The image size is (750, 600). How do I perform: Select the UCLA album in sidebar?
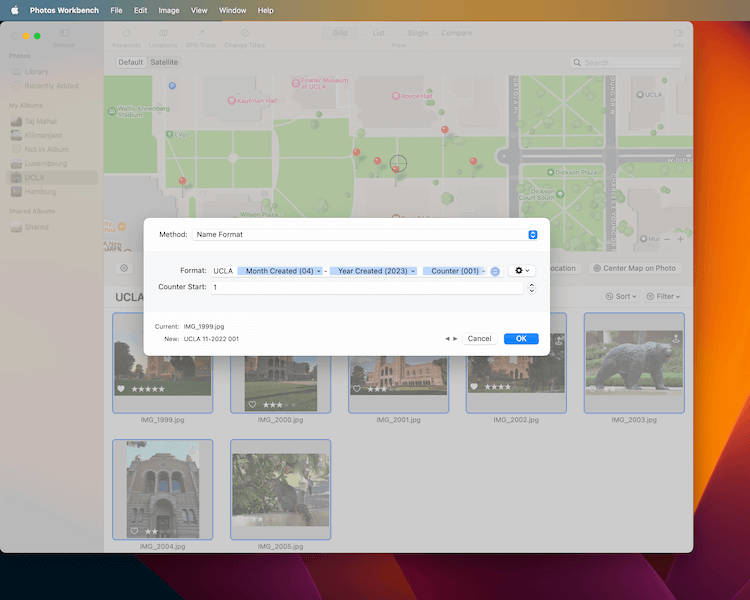[x=52, y=178]
